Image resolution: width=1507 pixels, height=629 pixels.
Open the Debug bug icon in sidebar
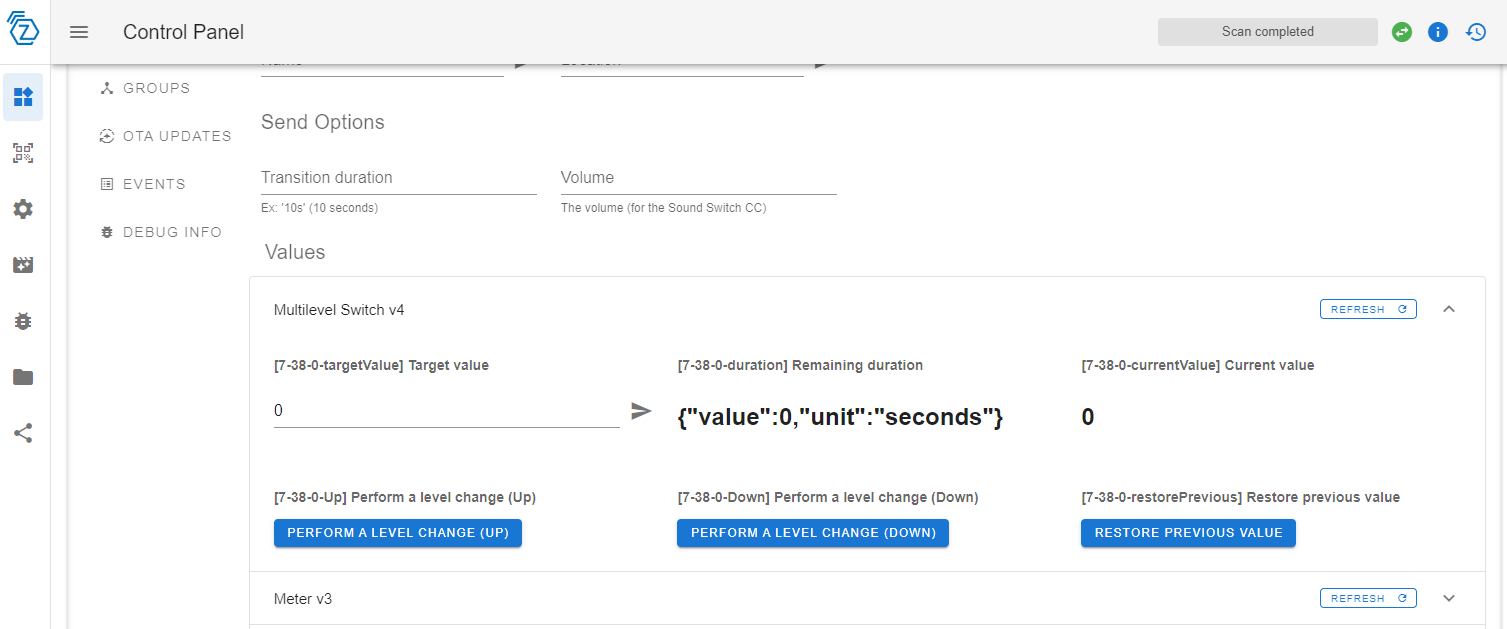tap(22, 321)
